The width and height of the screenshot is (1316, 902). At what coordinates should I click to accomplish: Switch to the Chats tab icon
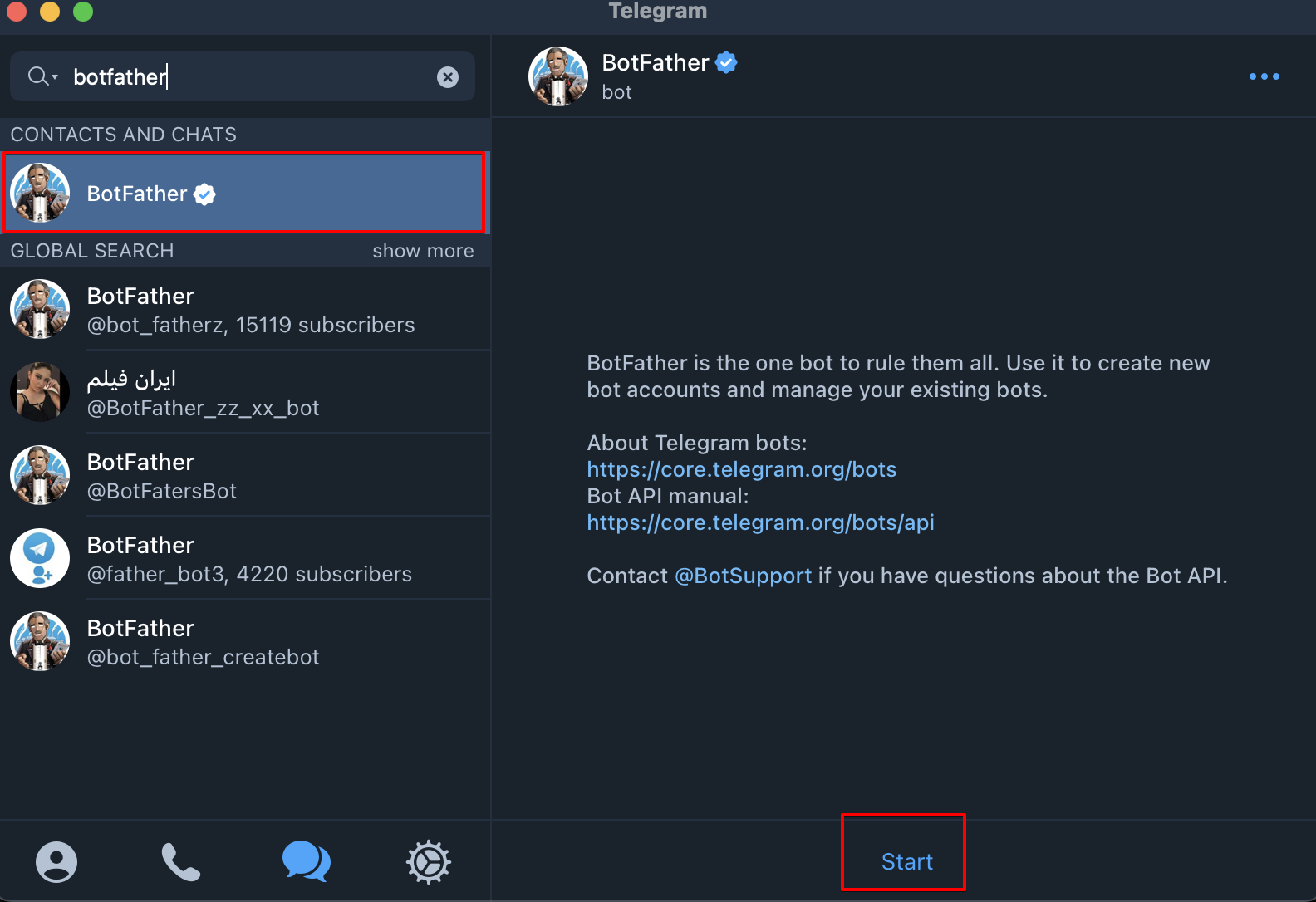click(306, 861)
